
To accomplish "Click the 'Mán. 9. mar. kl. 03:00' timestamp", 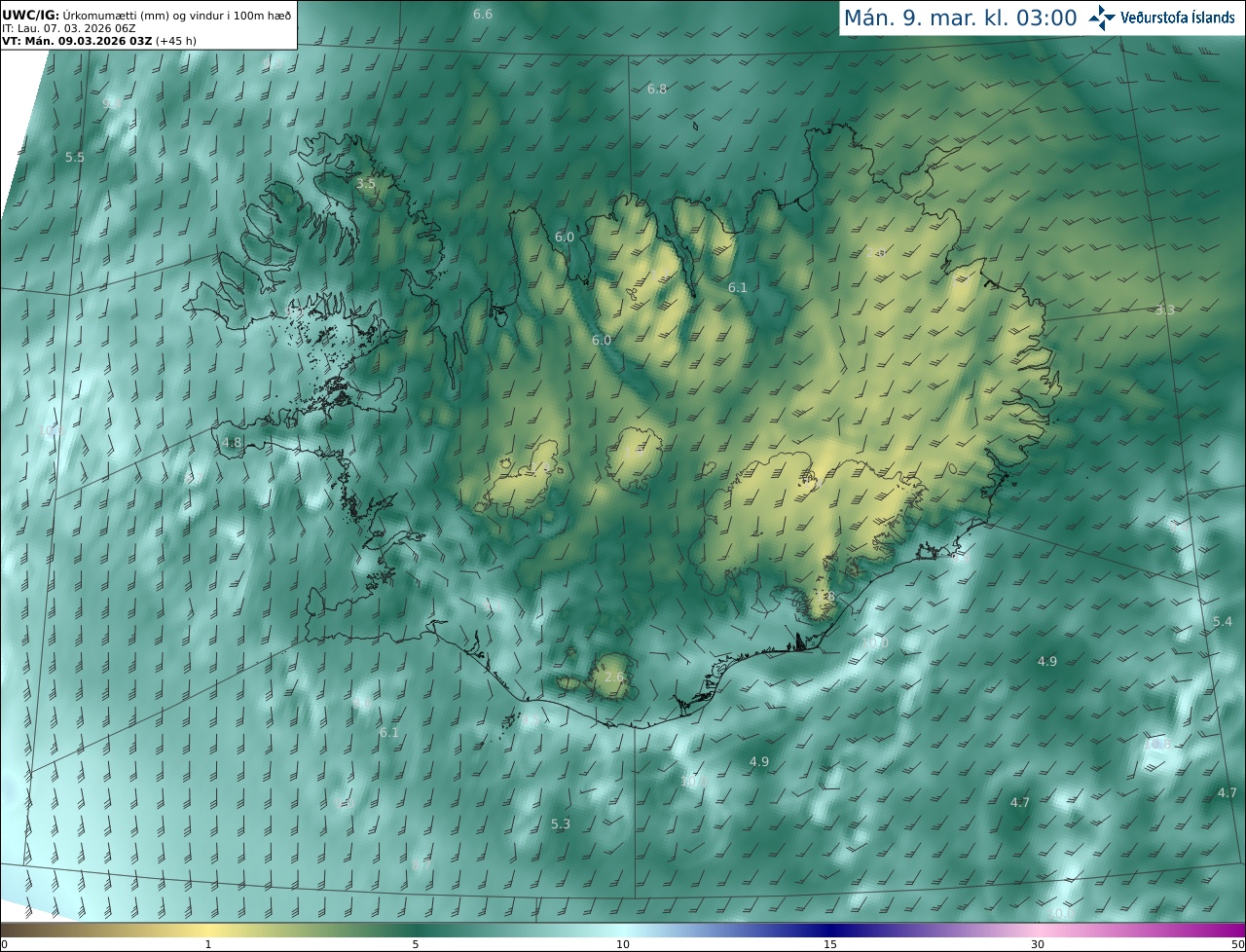I will (x=960, y=18).
